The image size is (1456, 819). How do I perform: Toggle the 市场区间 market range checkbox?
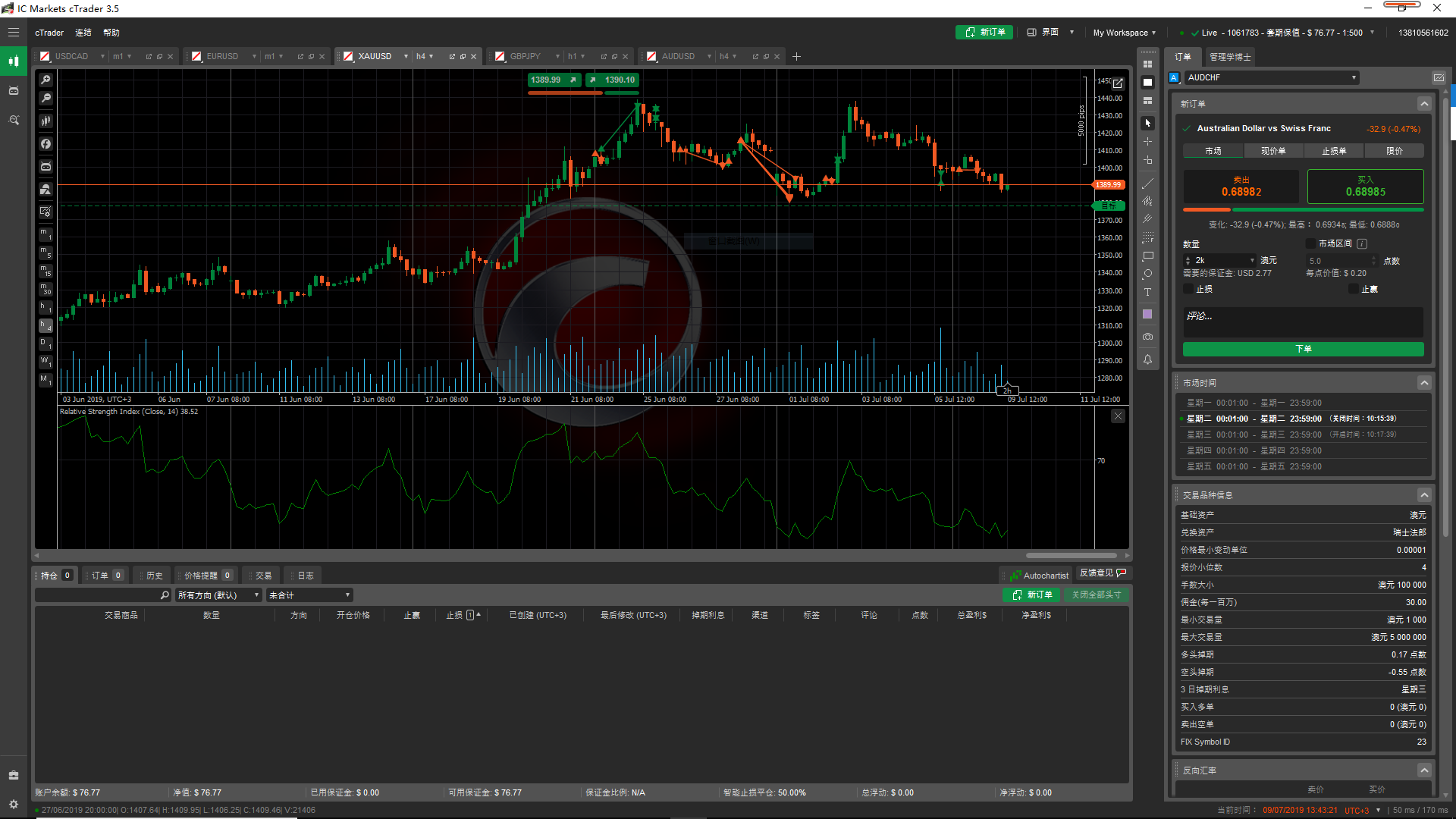click(1310, 243)
